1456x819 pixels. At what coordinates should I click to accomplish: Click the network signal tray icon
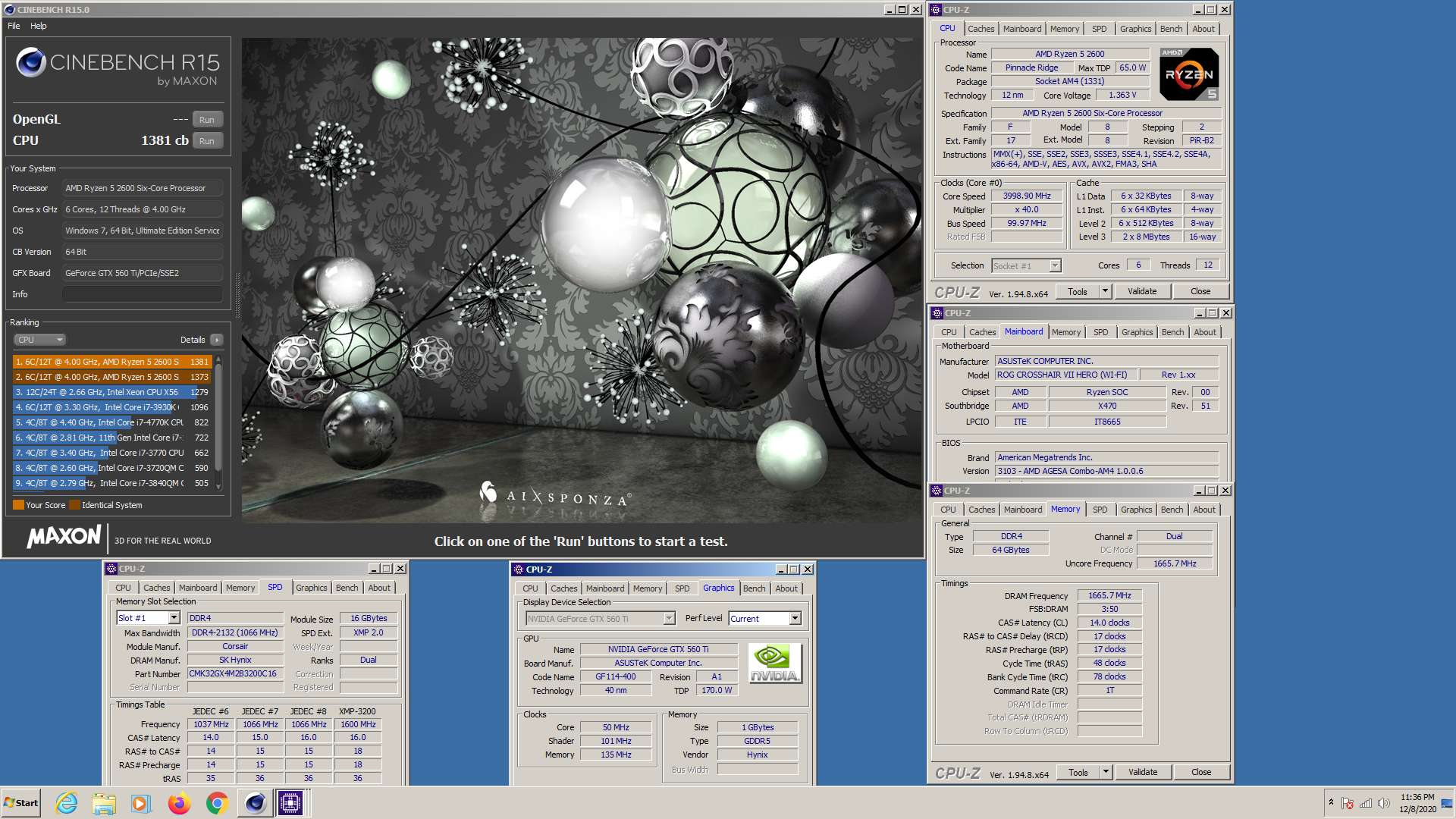[x=1366, y=803]
